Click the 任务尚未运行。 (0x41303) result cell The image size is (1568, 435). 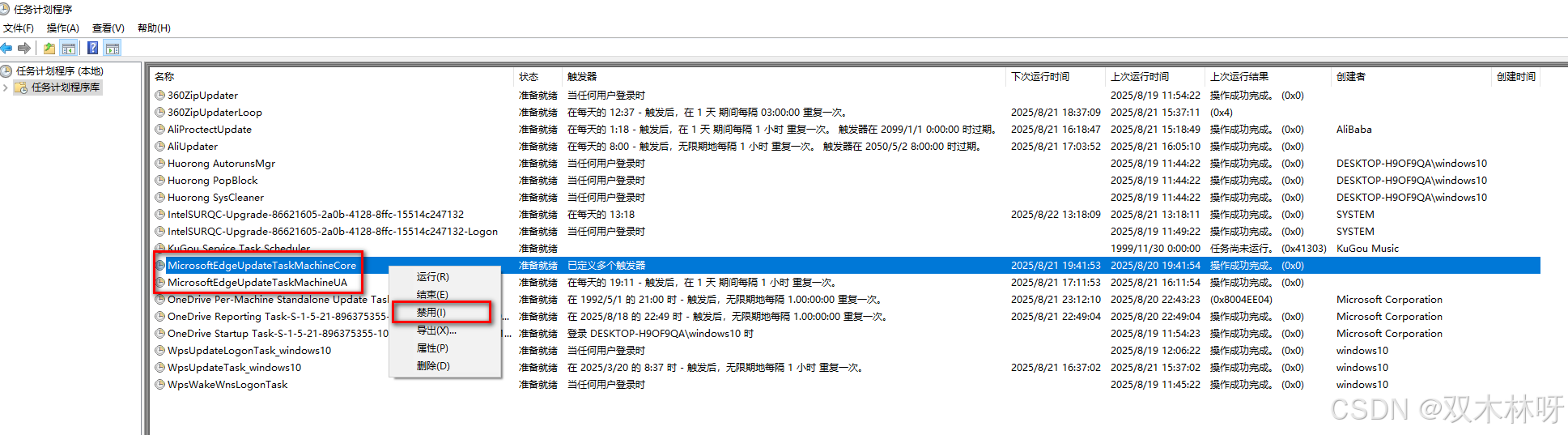click(1268, 248)
